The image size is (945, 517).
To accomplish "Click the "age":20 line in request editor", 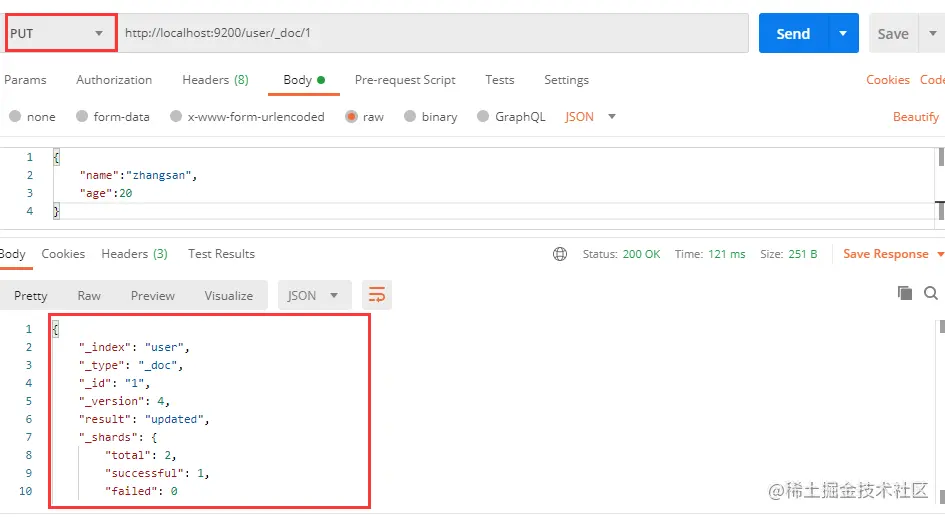I will tap(105, 193).
